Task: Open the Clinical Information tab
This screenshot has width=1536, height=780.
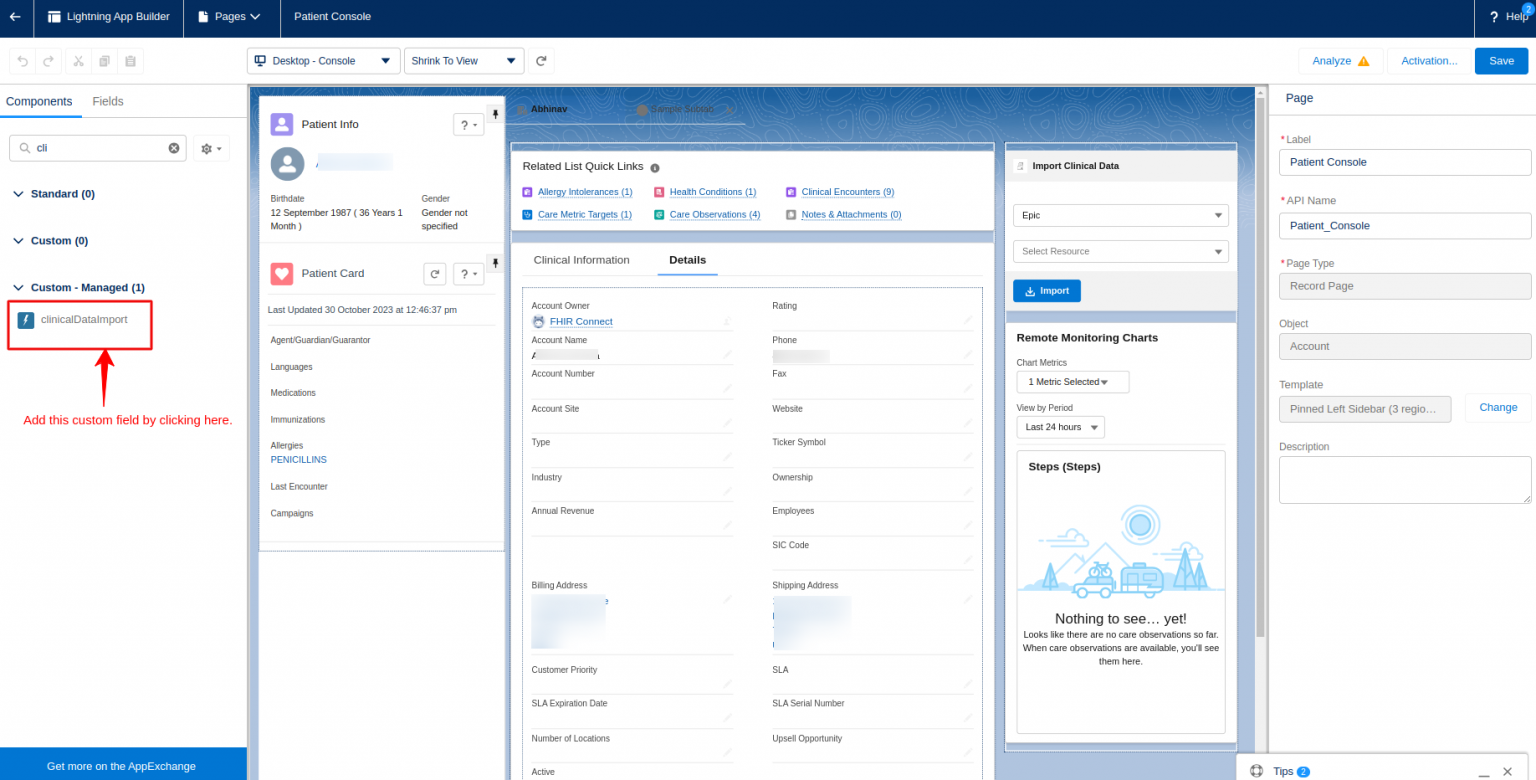Action: (x=582, y=260)
